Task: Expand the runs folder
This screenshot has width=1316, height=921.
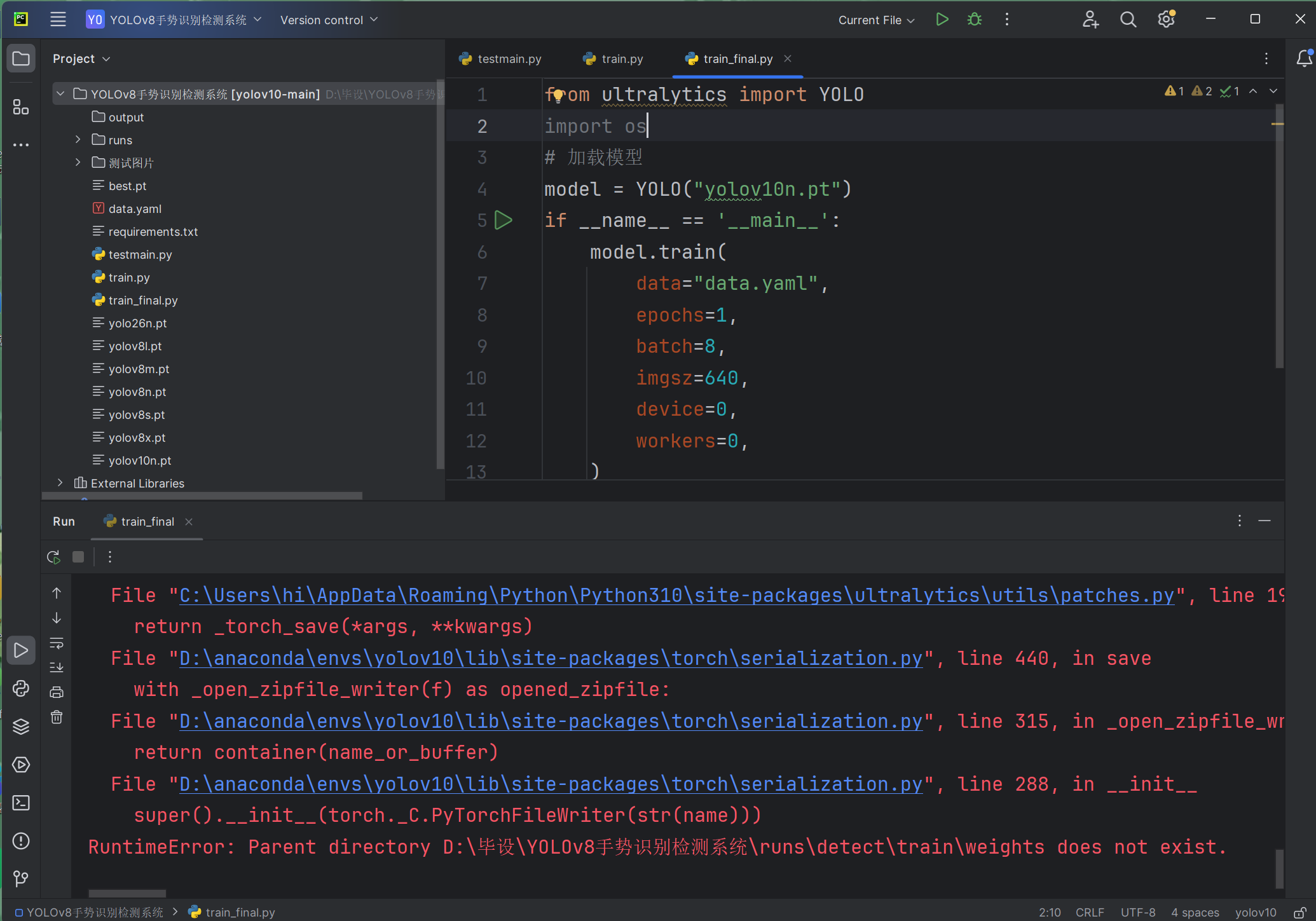Action: [78, 140]
